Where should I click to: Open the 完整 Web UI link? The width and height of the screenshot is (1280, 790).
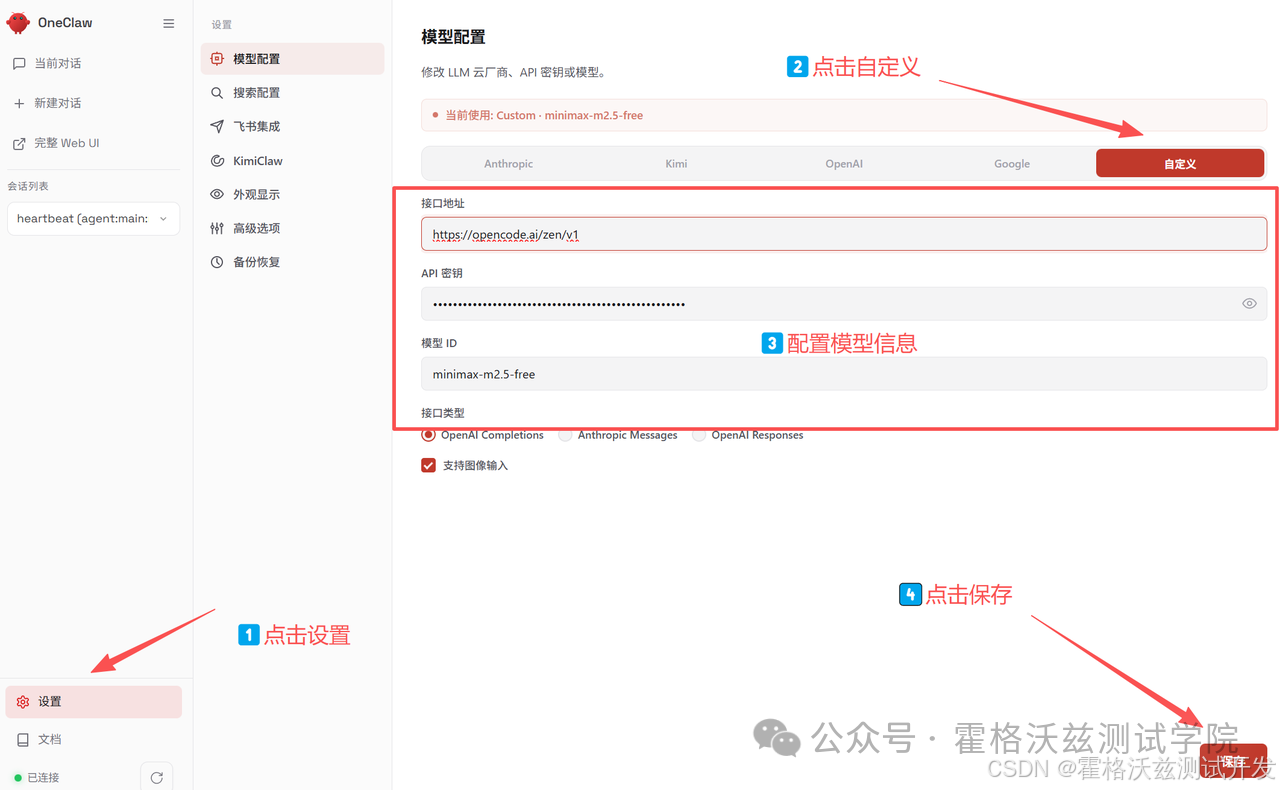[x=94, y=143]
